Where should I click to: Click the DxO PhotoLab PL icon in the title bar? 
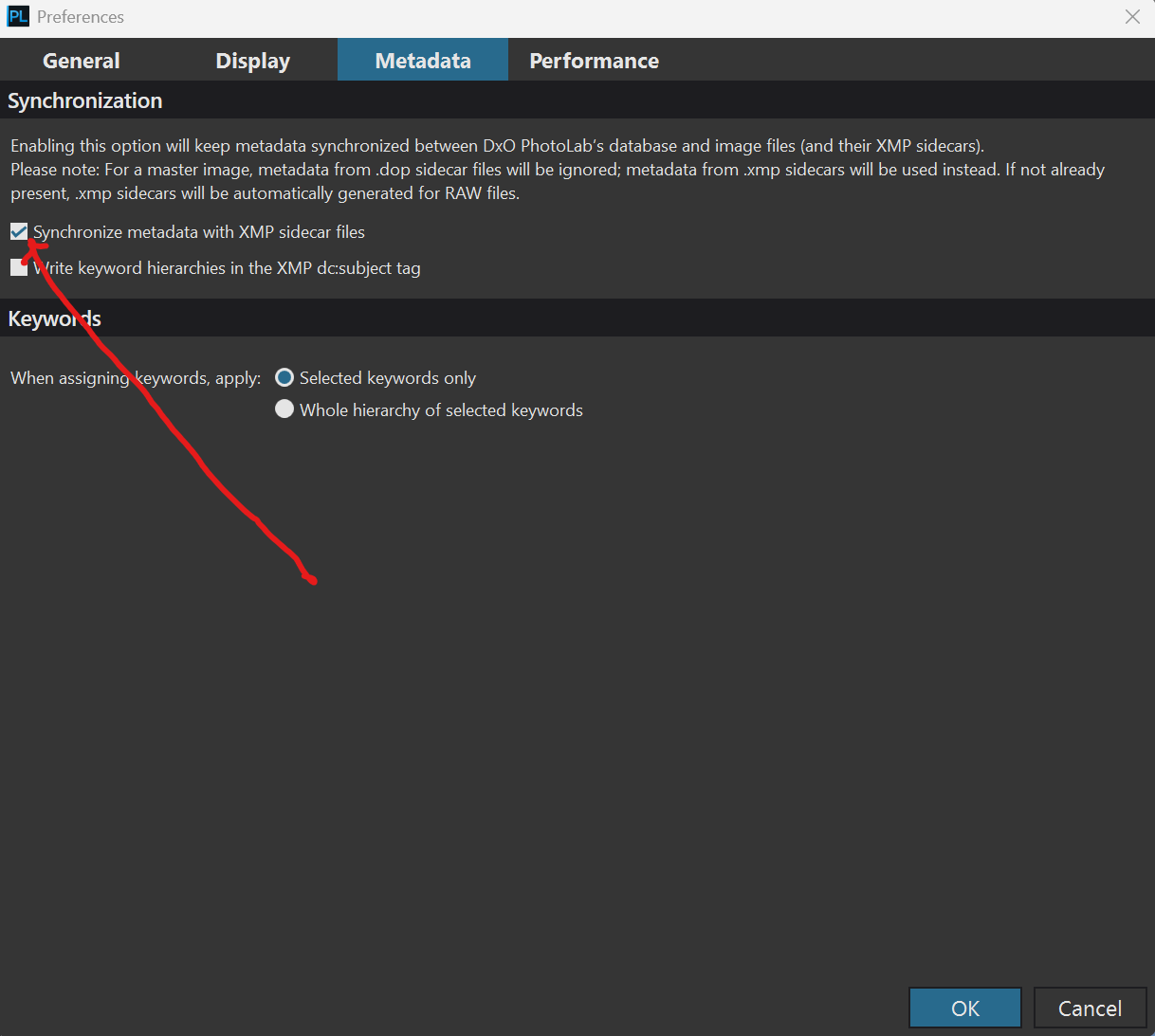[x=18, y=17]
